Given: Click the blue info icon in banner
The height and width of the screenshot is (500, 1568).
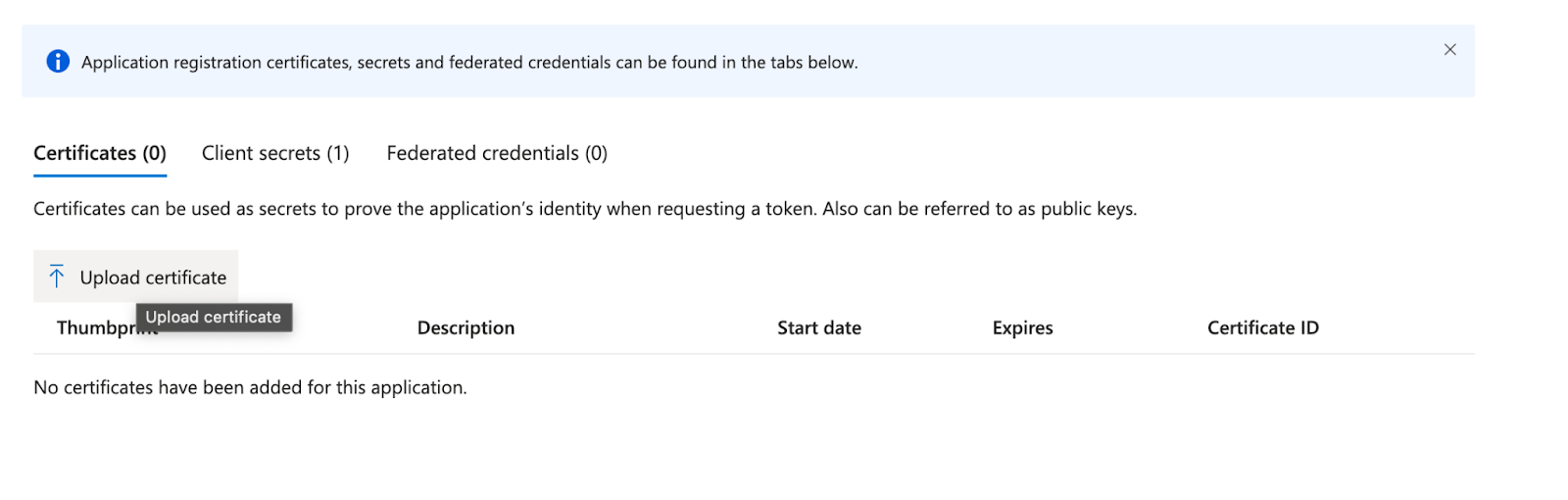Looking at the screenshot, I should click(x=58, y=62).
